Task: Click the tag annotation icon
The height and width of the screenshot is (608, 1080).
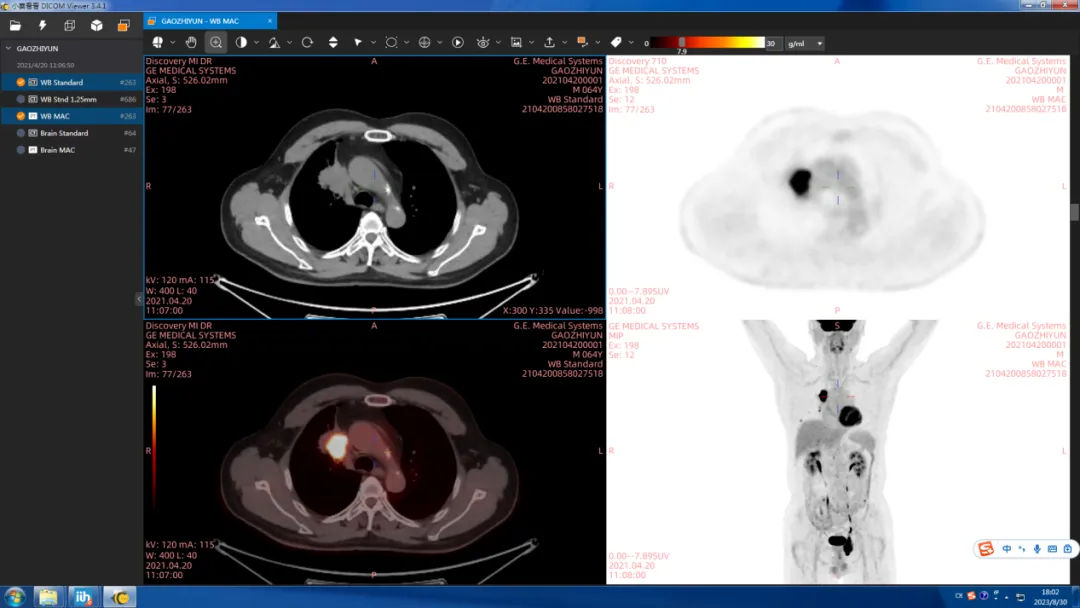Action: 616,43
